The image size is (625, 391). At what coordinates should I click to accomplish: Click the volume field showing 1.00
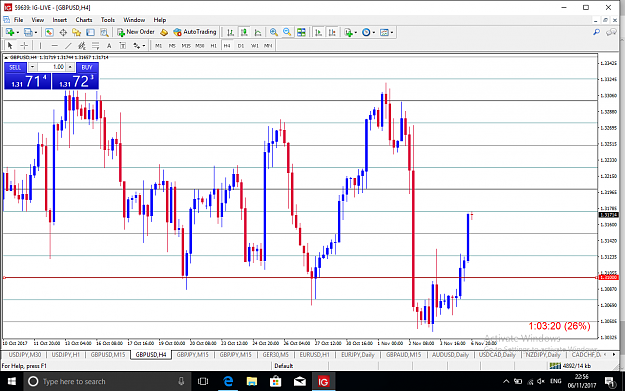[51, 67]
